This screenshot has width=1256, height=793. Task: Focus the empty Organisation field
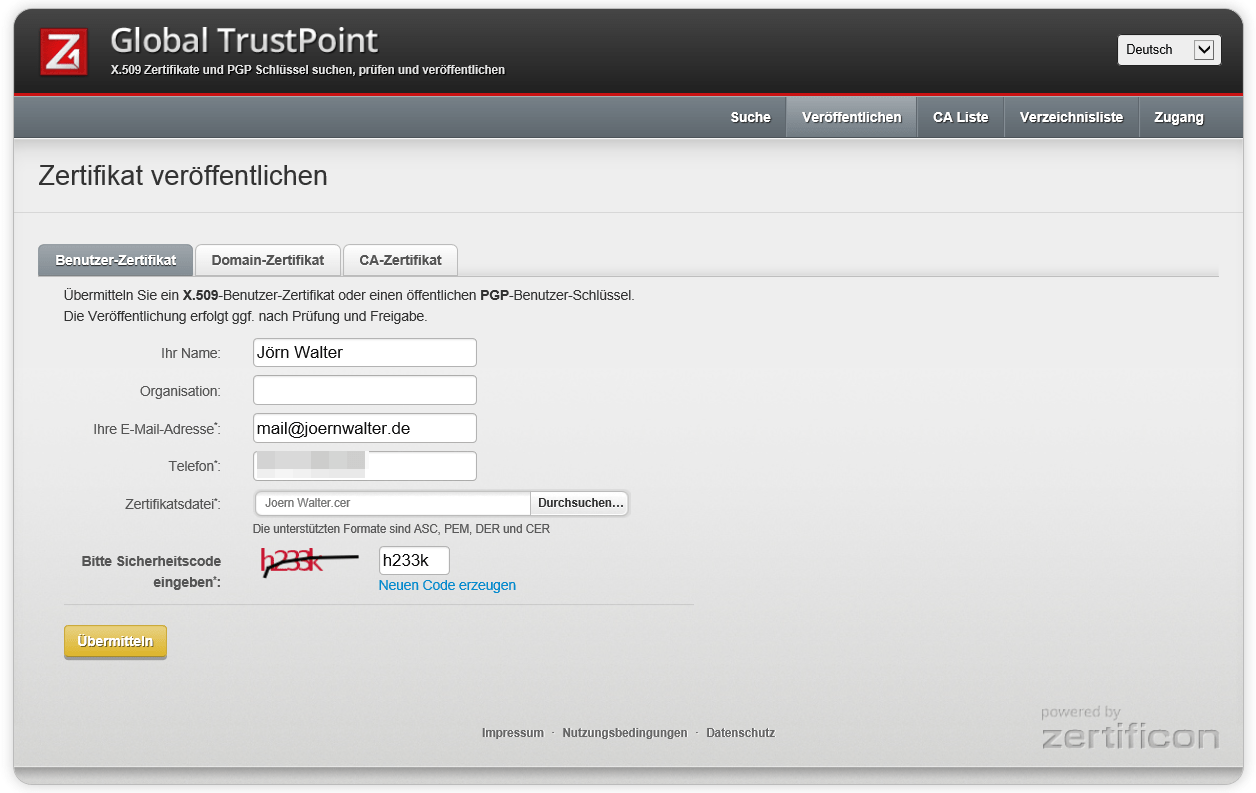tap(364, 390)
